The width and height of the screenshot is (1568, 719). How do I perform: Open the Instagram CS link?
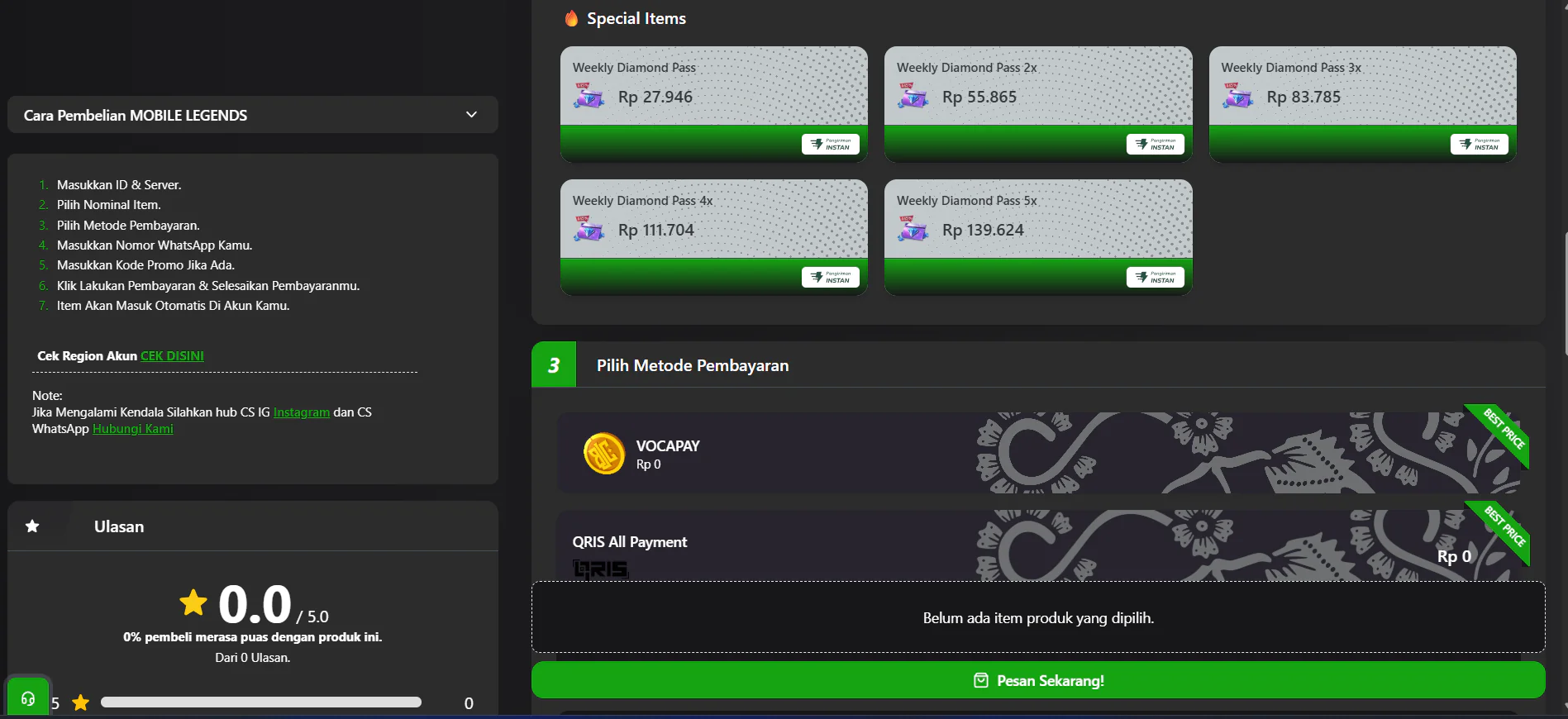pos(302,412)
